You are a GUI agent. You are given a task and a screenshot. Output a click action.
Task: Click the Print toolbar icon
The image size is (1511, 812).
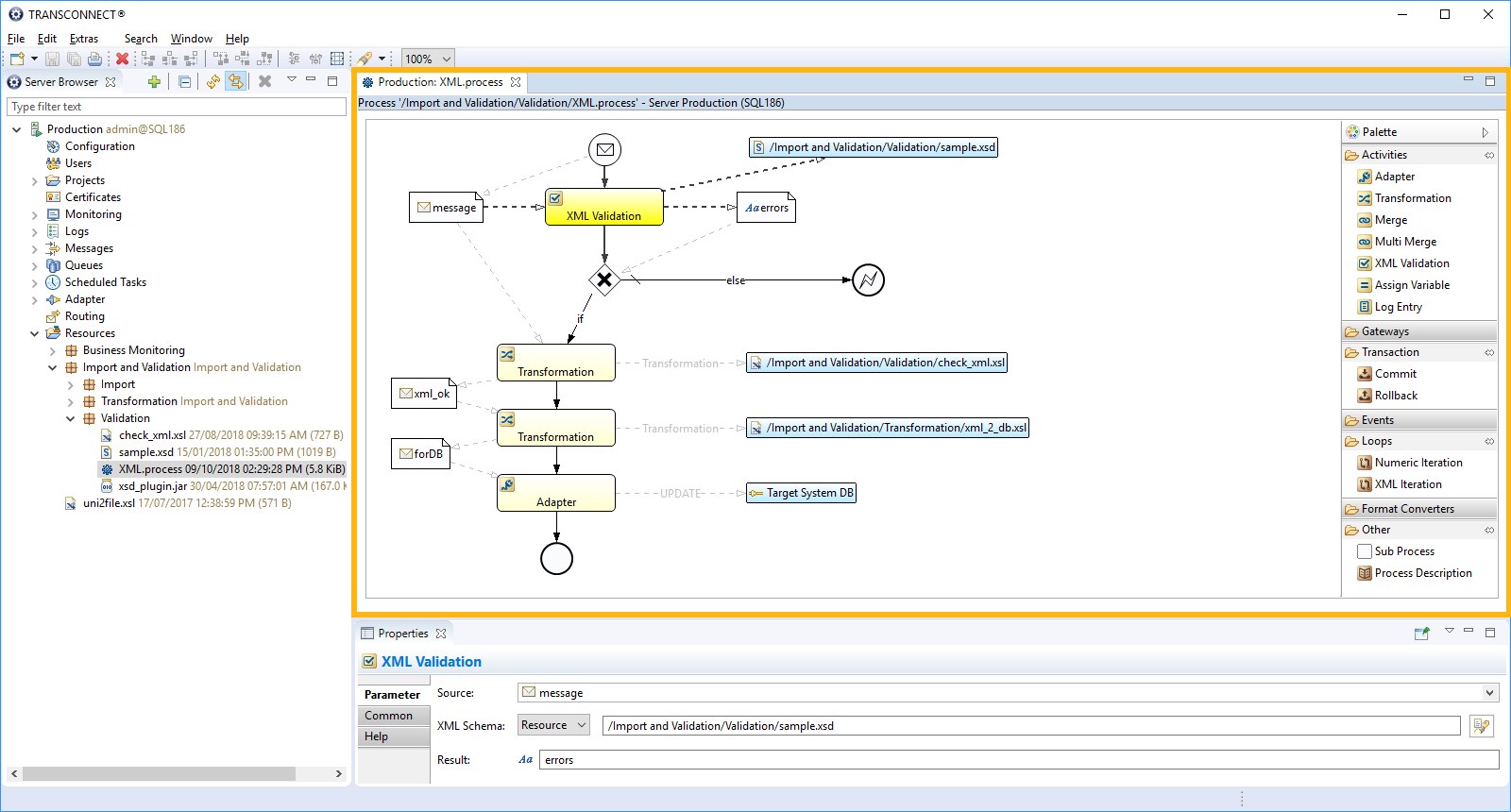pos(94,59)
